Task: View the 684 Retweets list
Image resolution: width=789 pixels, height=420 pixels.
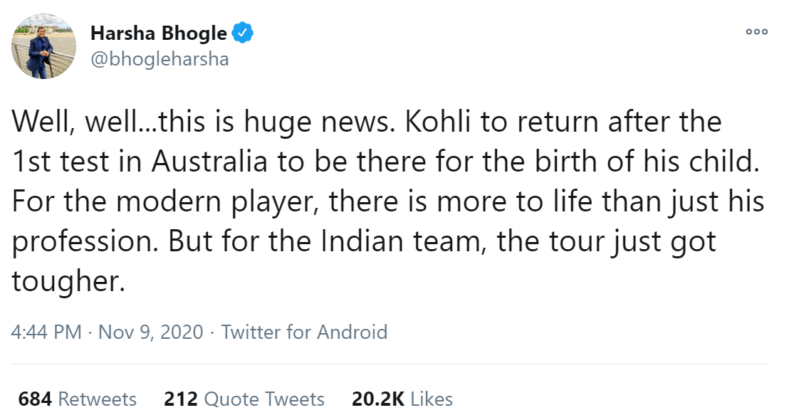Action: (77, 399)
